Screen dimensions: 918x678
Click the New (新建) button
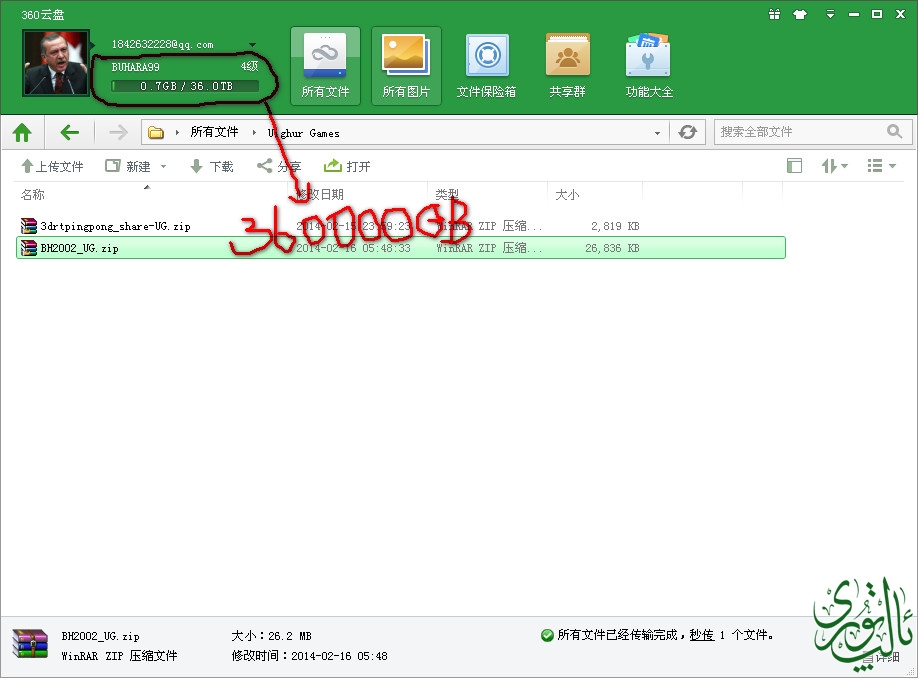129,166
